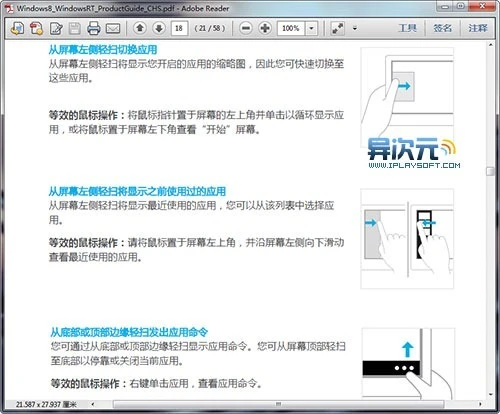Open the 工具 pane
Screen dimensions: 500x414
408,28
